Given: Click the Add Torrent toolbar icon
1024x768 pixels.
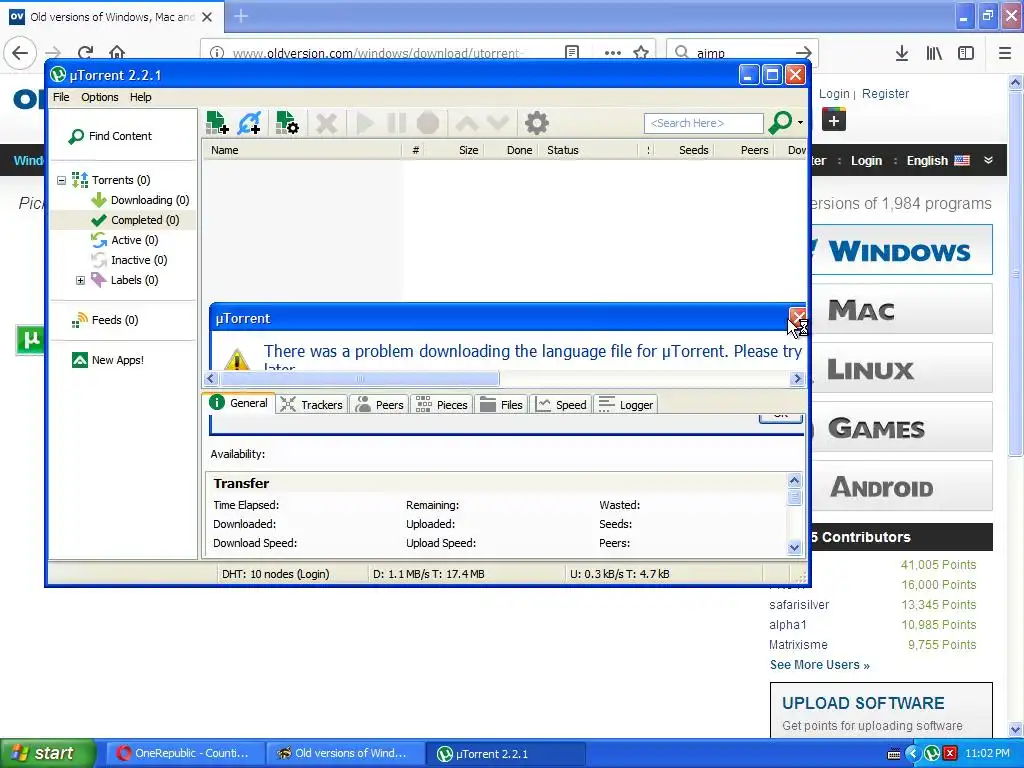Looking at the screenshot, I should click(x=217, y=123).
